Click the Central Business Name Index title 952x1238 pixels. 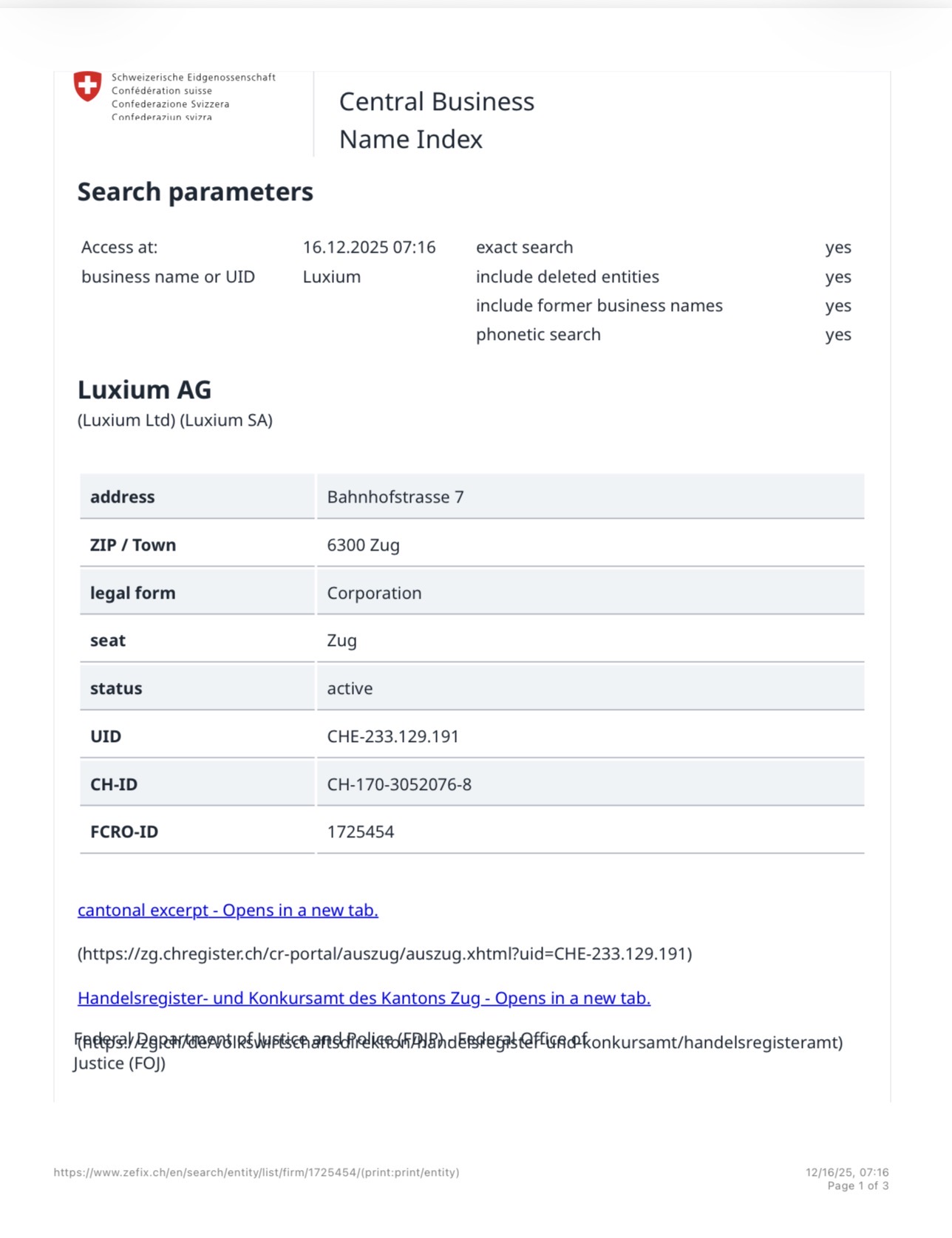(436, 120)
